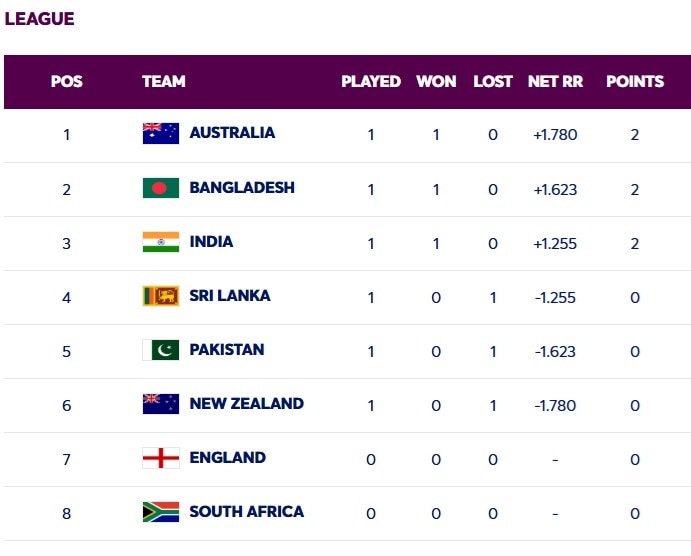This screenshot has height=556, width=691.
Task: Click the POS column header
Action: (67, 82)
